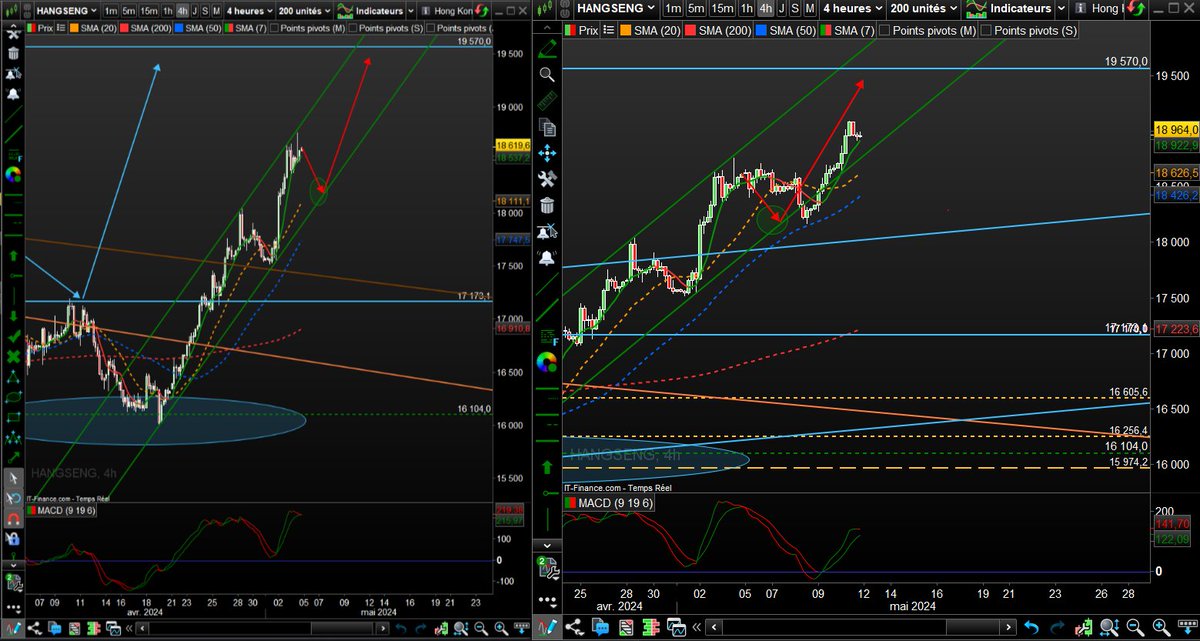Zoom in using plus magnifier in right chart toolbar
Image resolution: width=1200 pixels, height=641 pixels.
(1160, 626)
